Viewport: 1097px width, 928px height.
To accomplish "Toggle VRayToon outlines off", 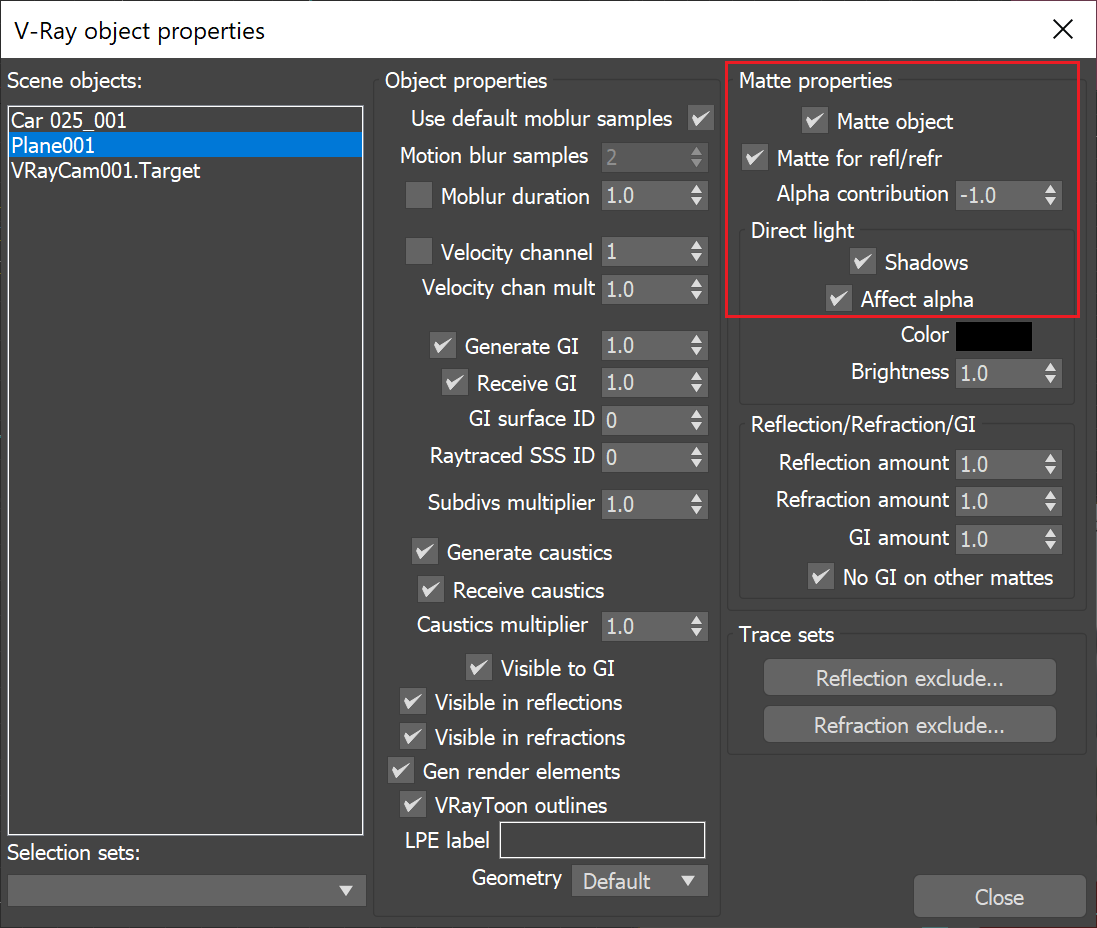I will 413,805.
